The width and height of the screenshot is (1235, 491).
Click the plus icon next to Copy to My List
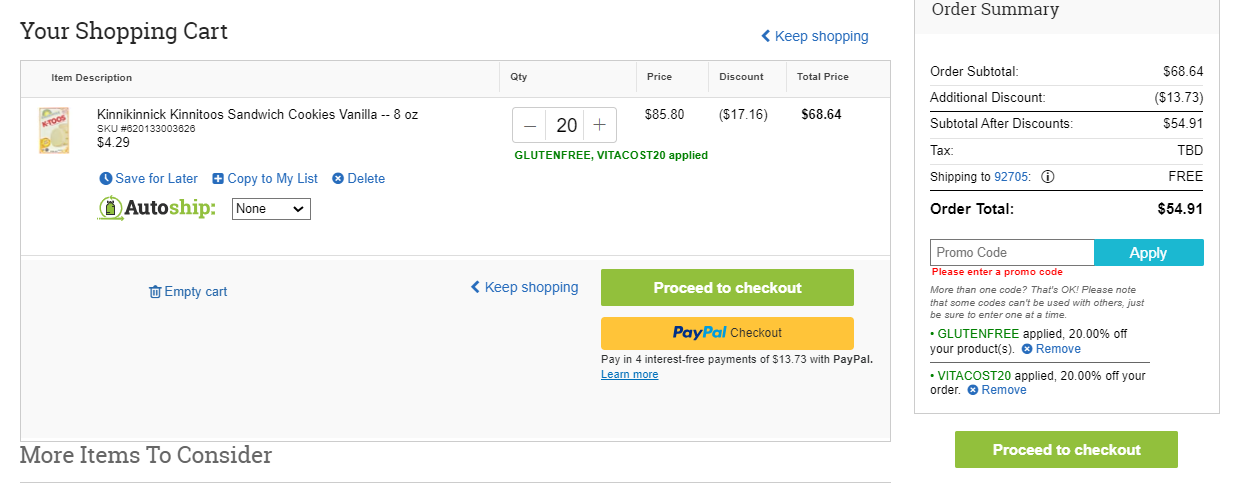tap(218, 179)
